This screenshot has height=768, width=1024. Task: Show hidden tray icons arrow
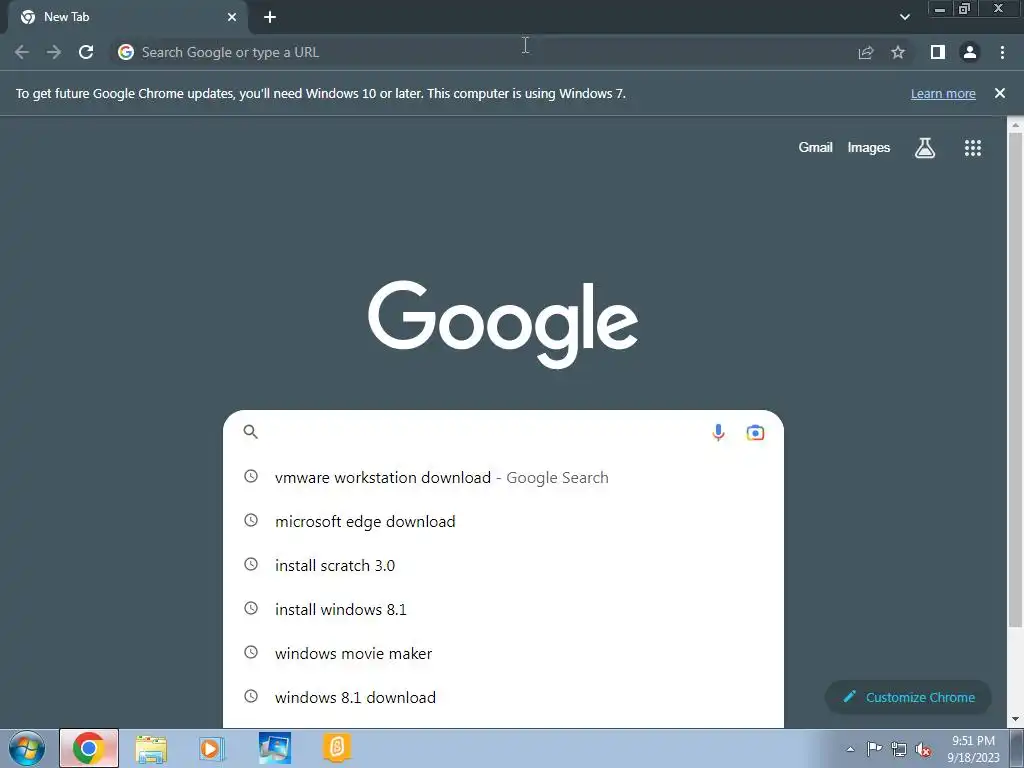(850, 750)
